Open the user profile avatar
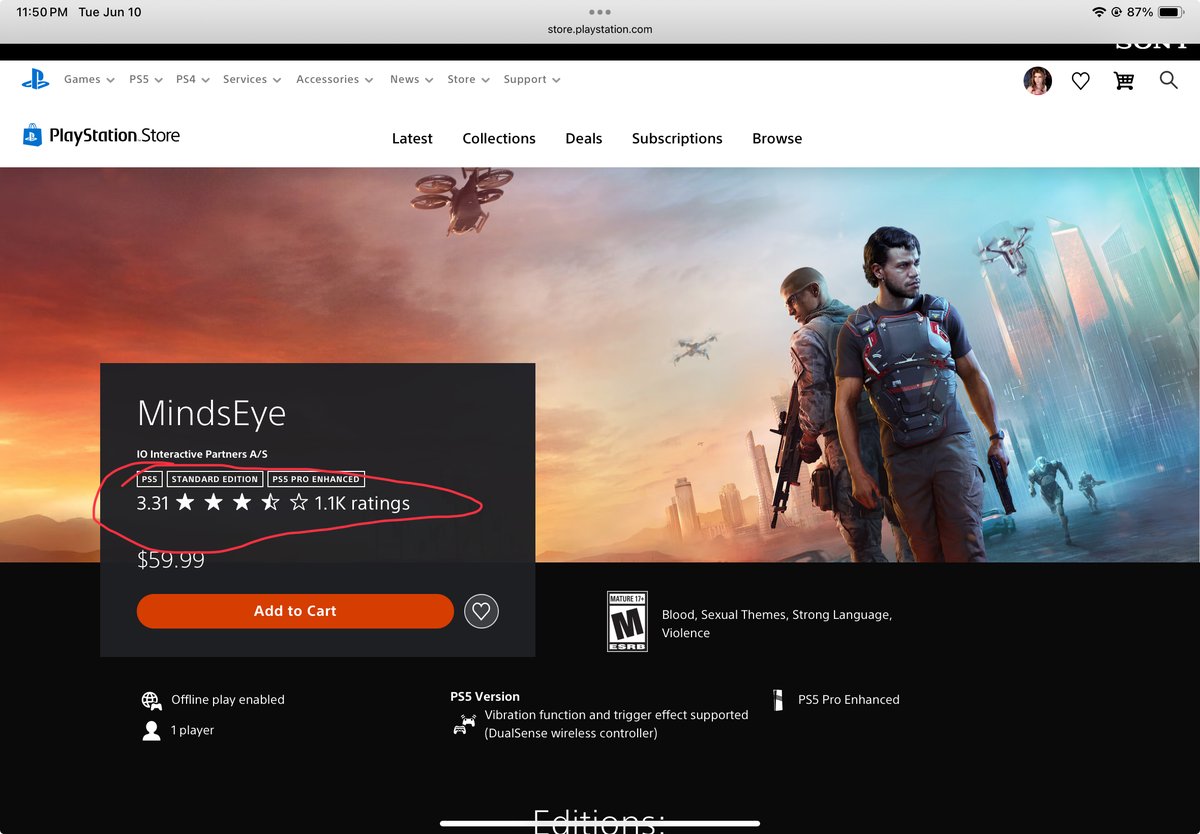 pyautogui.click(x=1037, y=81)
